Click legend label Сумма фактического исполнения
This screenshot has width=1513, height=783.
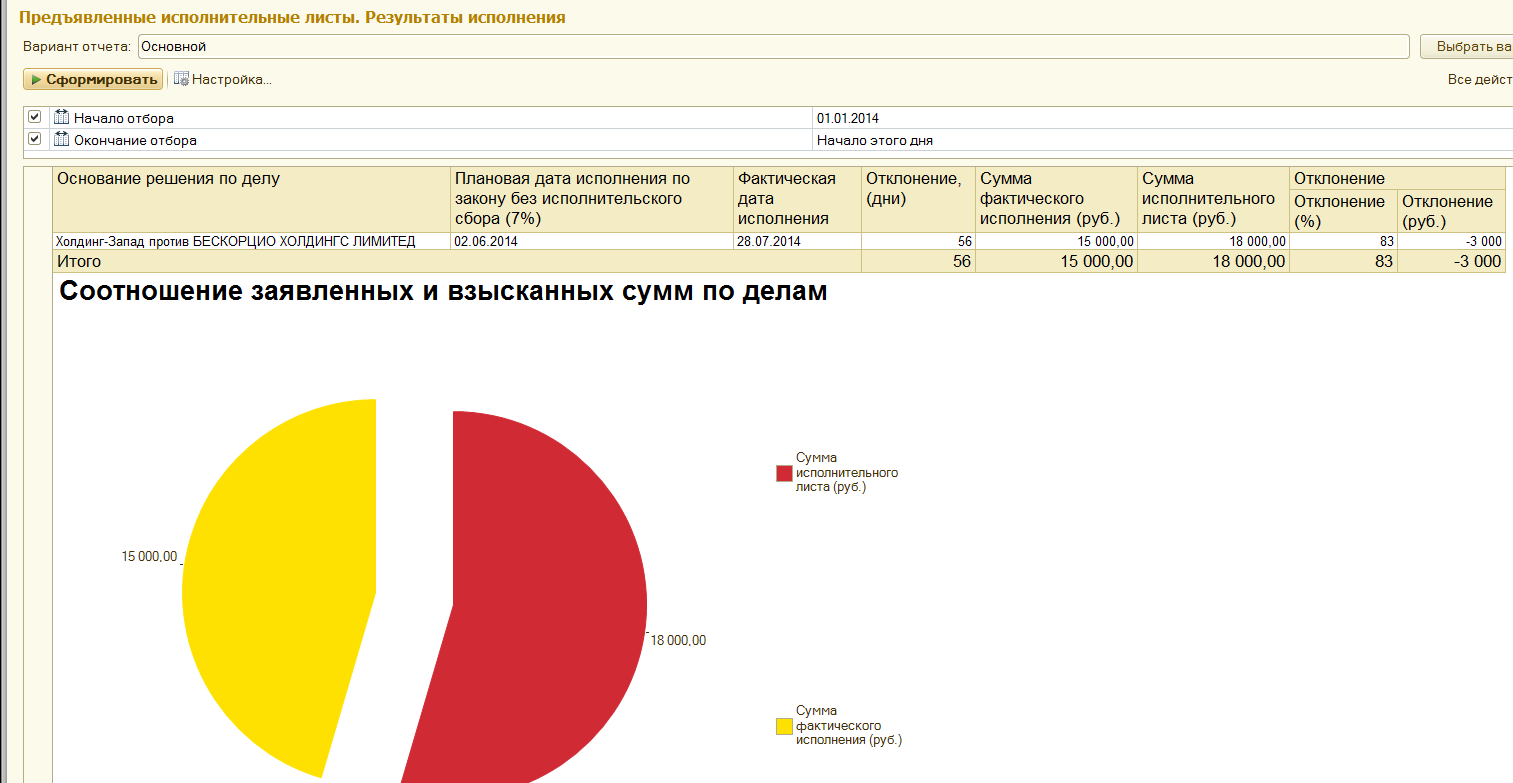click(x=848, y=726)
